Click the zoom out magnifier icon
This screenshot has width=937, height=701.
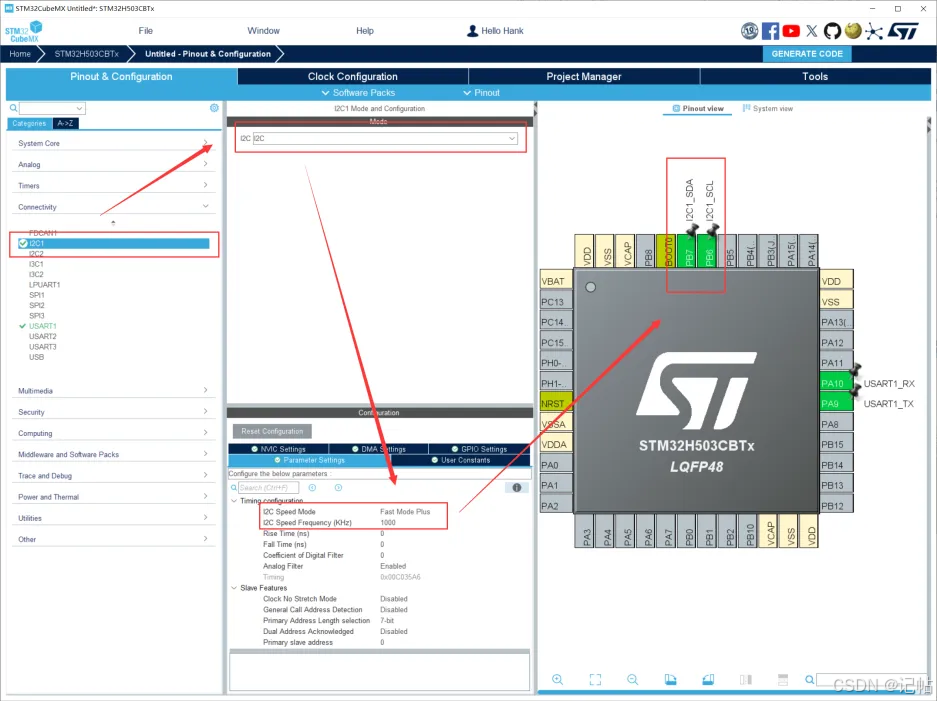pyautogui.click(x=632, y=680)
